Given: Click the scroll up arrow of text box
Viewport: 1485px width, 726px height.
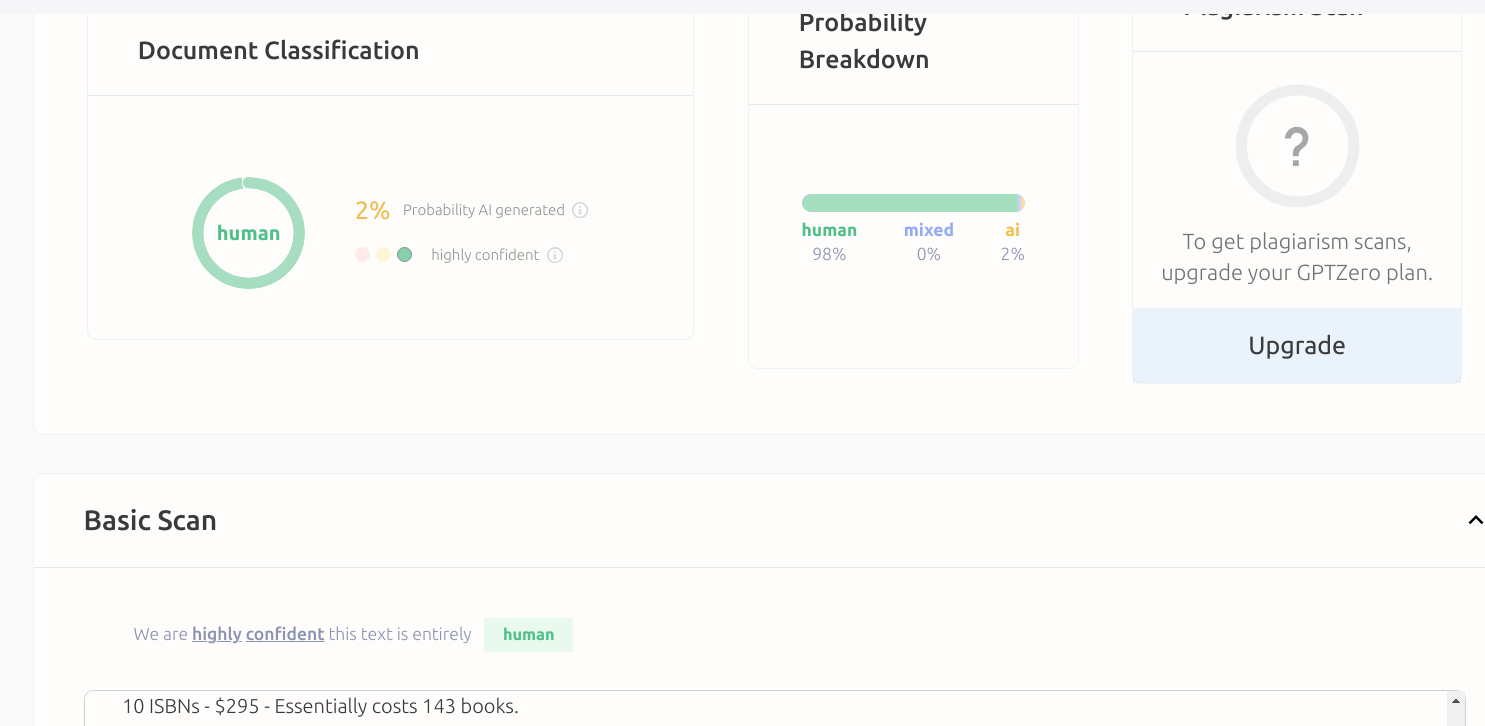Looking at the screenshot, I should coord(1454,699).
